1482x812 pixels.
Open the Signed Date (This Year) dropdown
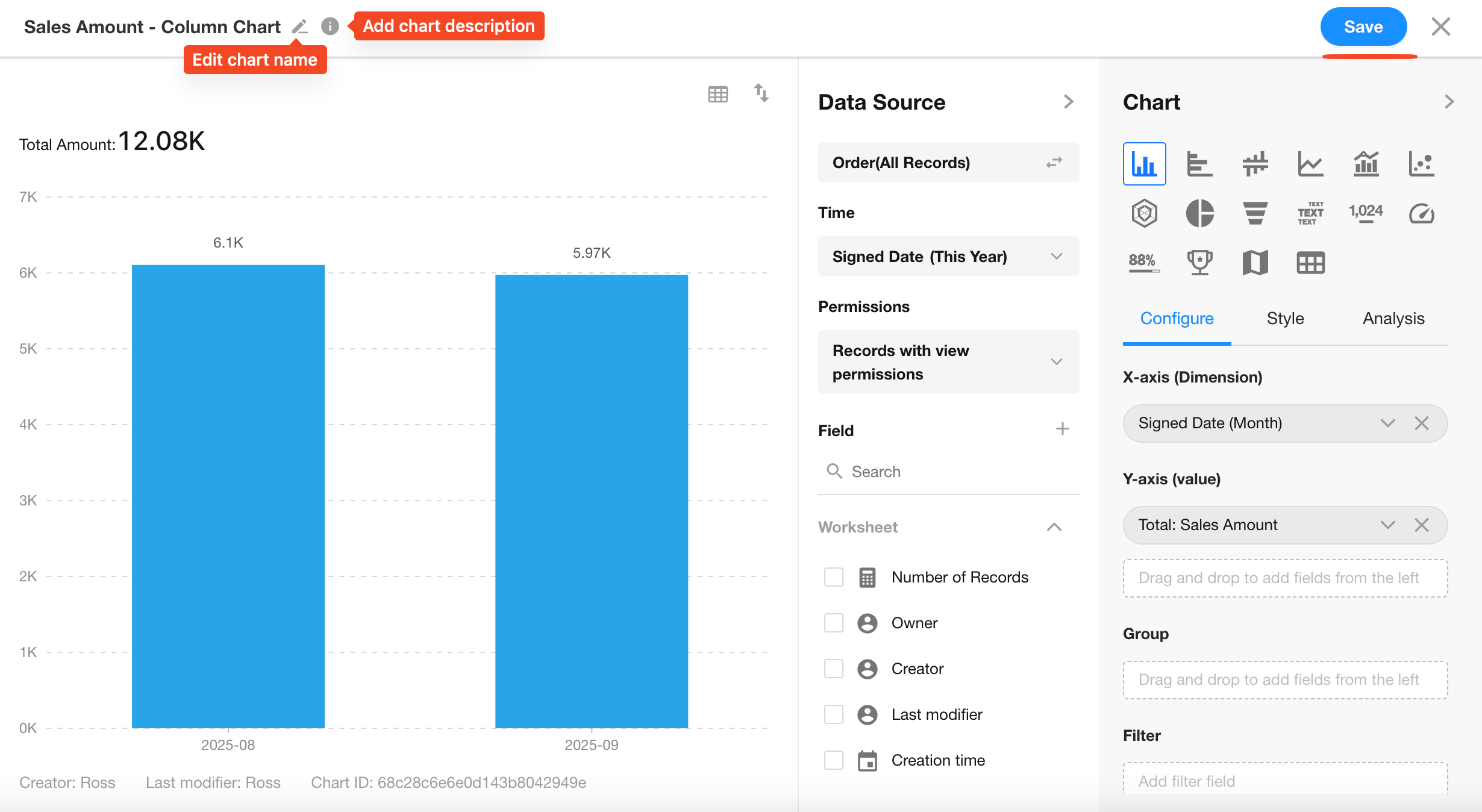[x=948, y=257]
